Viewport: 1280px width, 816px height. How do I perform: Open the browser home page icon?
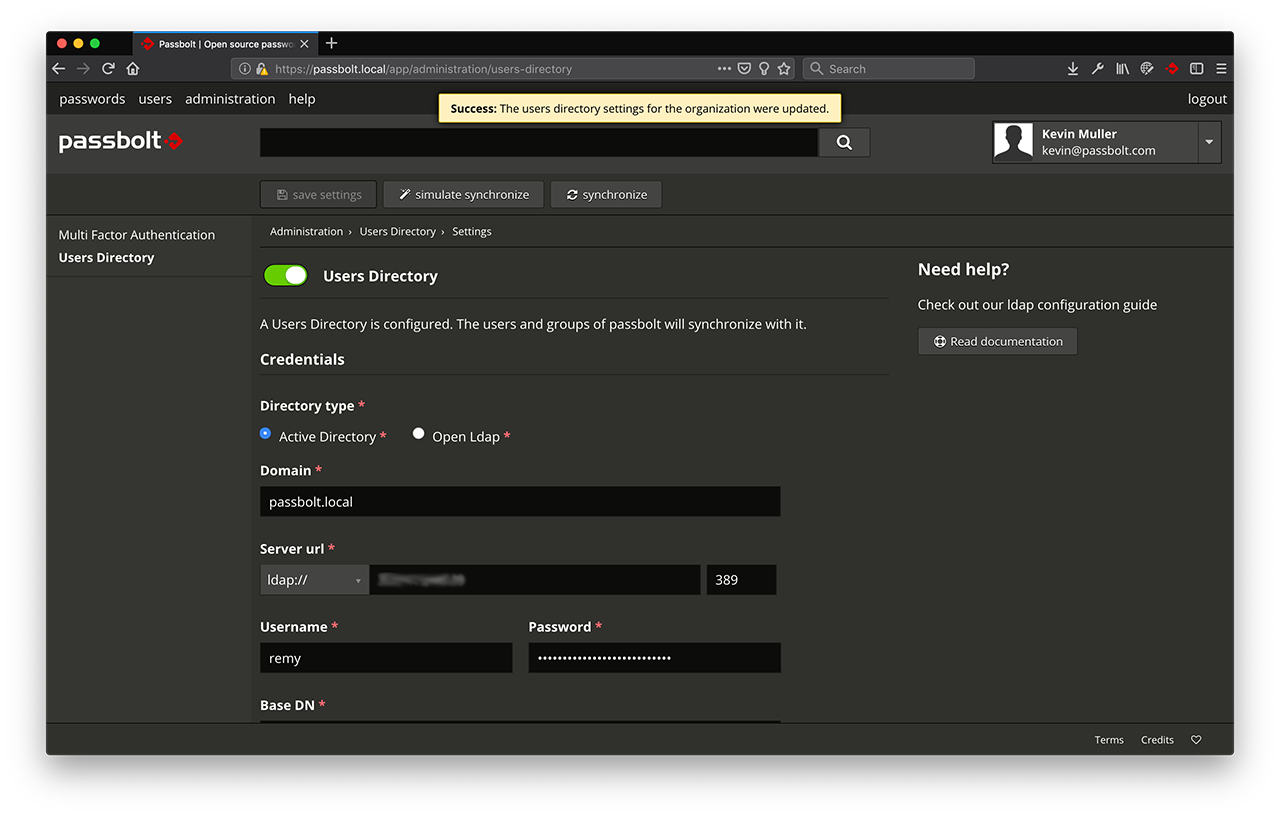point(133,69)
